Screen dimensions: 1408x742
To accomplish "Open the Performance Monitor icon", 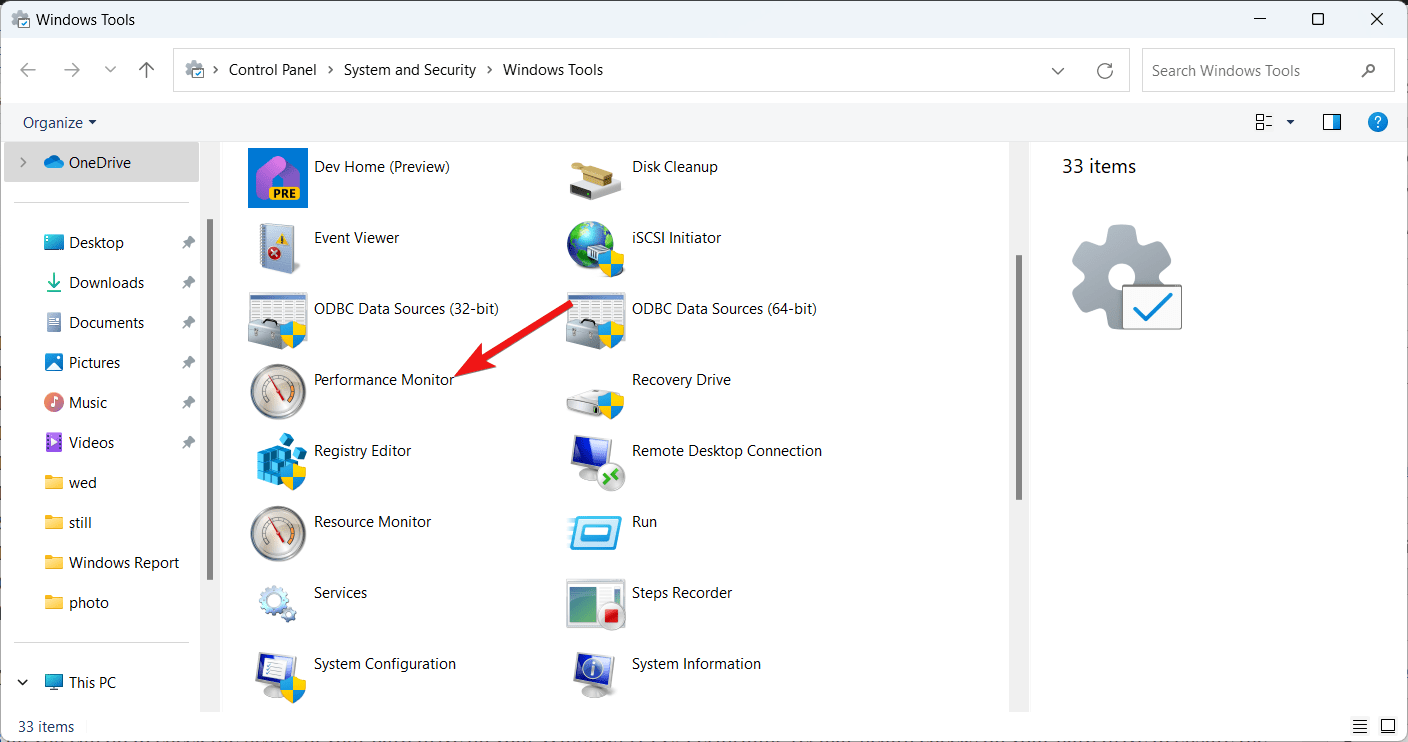I will [x=277, y=391].
